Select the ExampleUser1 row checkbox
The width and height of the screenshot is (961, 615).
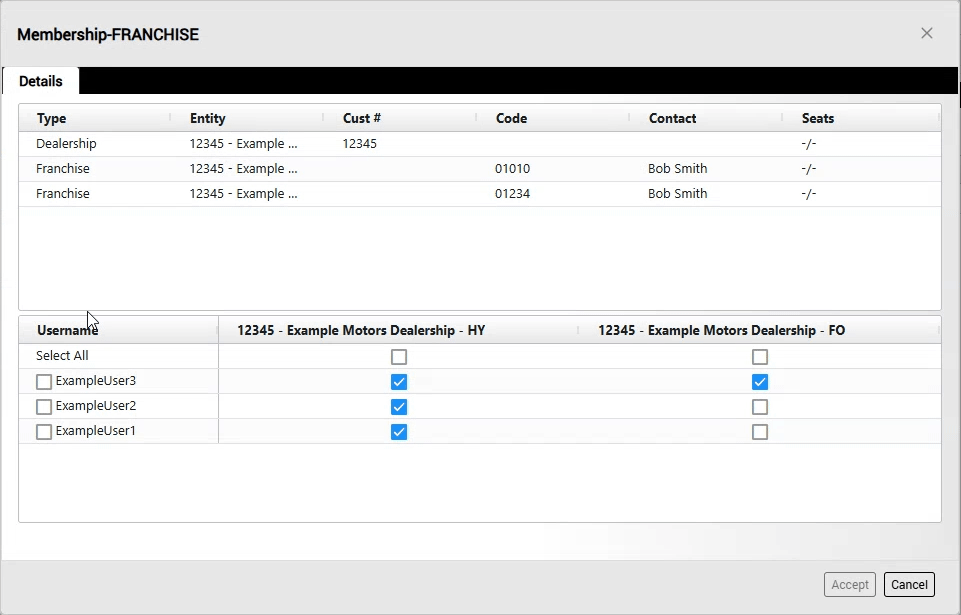[x=44, y=432]
